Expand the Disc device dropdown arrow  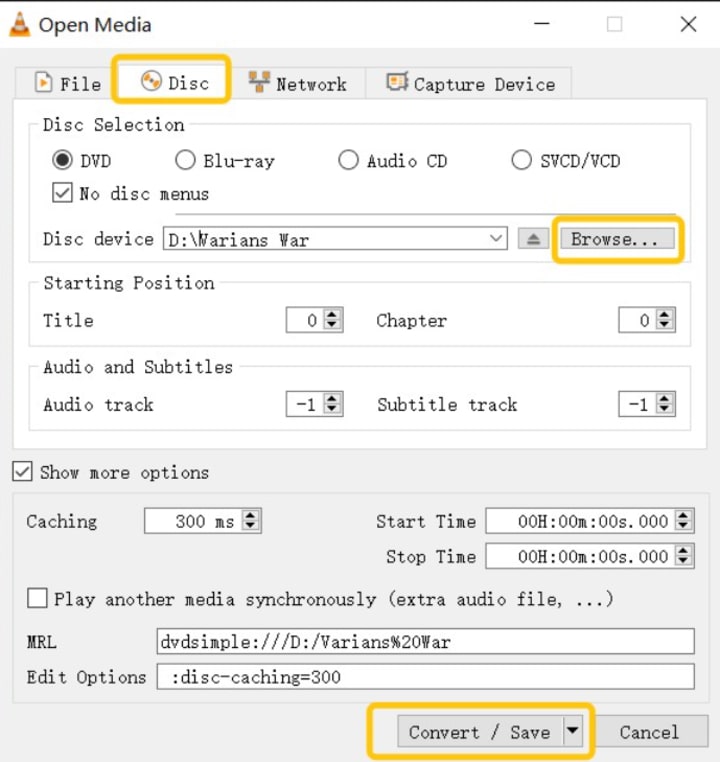pos(496,239)
